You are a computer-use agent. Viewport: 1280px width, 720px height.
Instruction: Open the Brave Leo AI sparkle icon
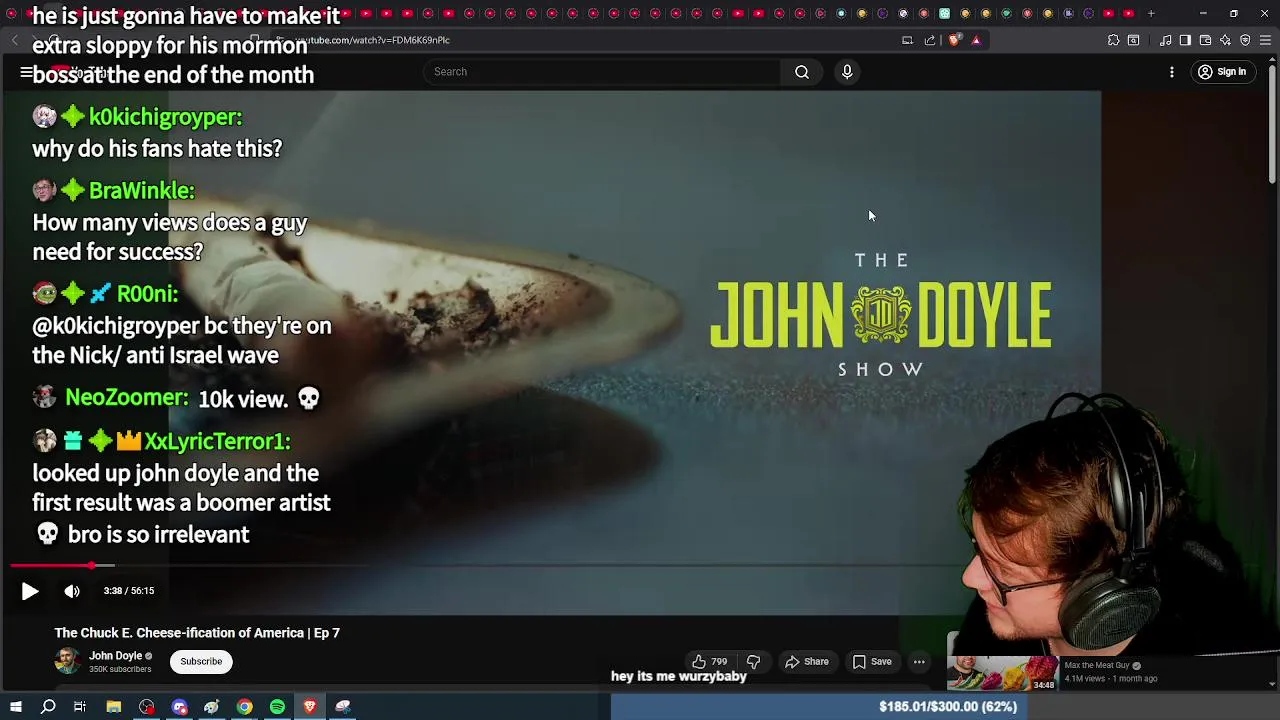tap(1225, 40)
